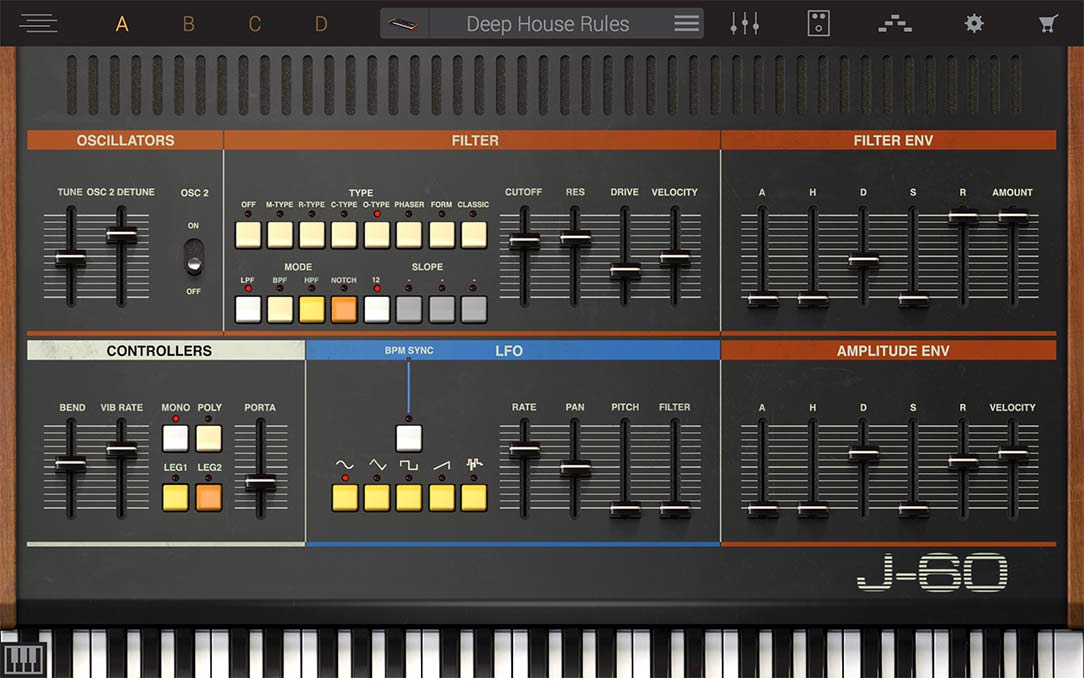Viewport: 1084px width, 678px height.
Task: Flip the OSC 2 on/off switch
Action: [193, 258]
